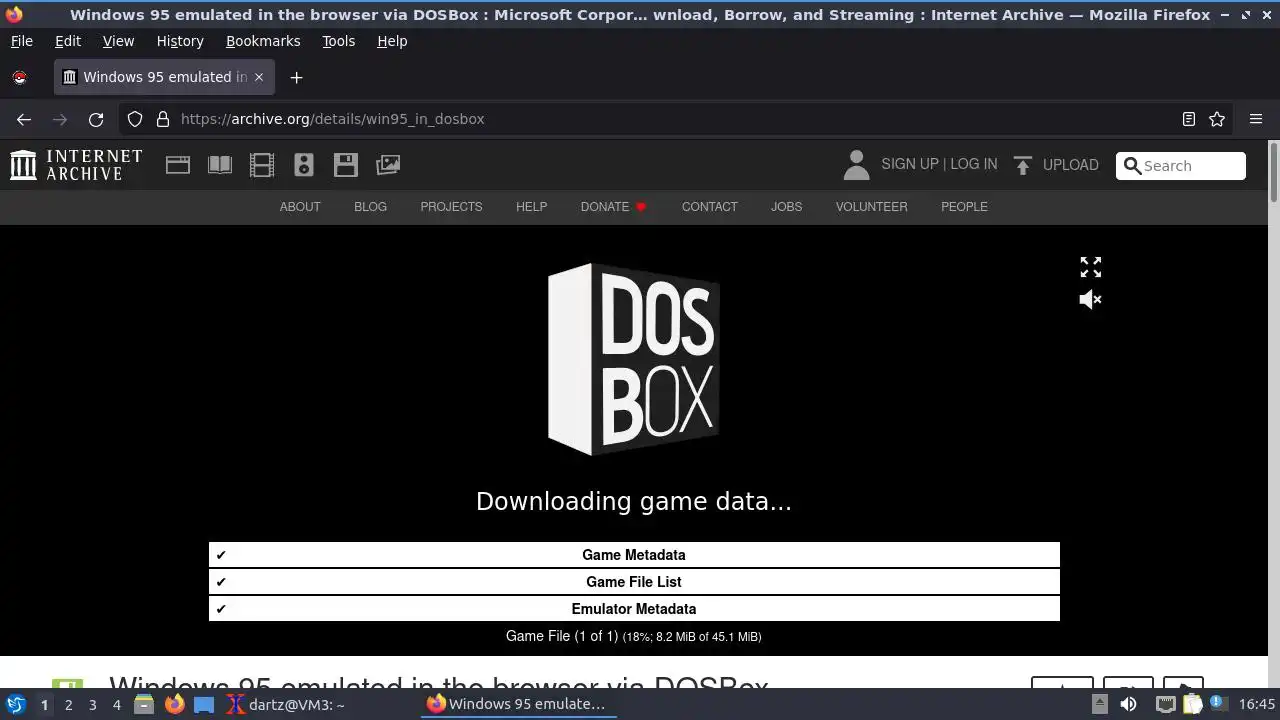Image resolution: width=1280 pixels, height=720 pixels.
Task: Open the File menu
Action: (x=21, y=41)
